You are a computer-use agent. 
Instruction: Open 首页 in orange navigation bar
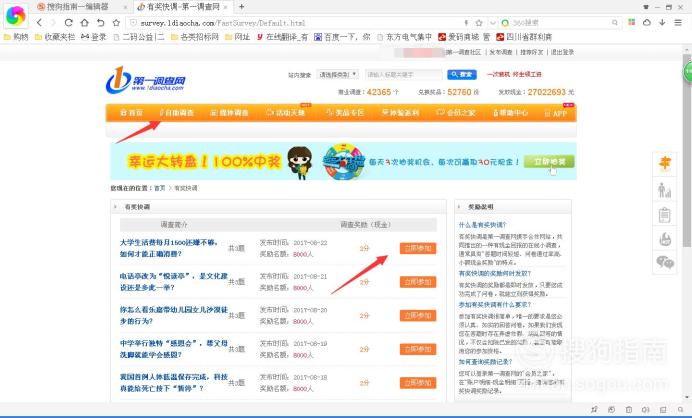coord(132,113)
